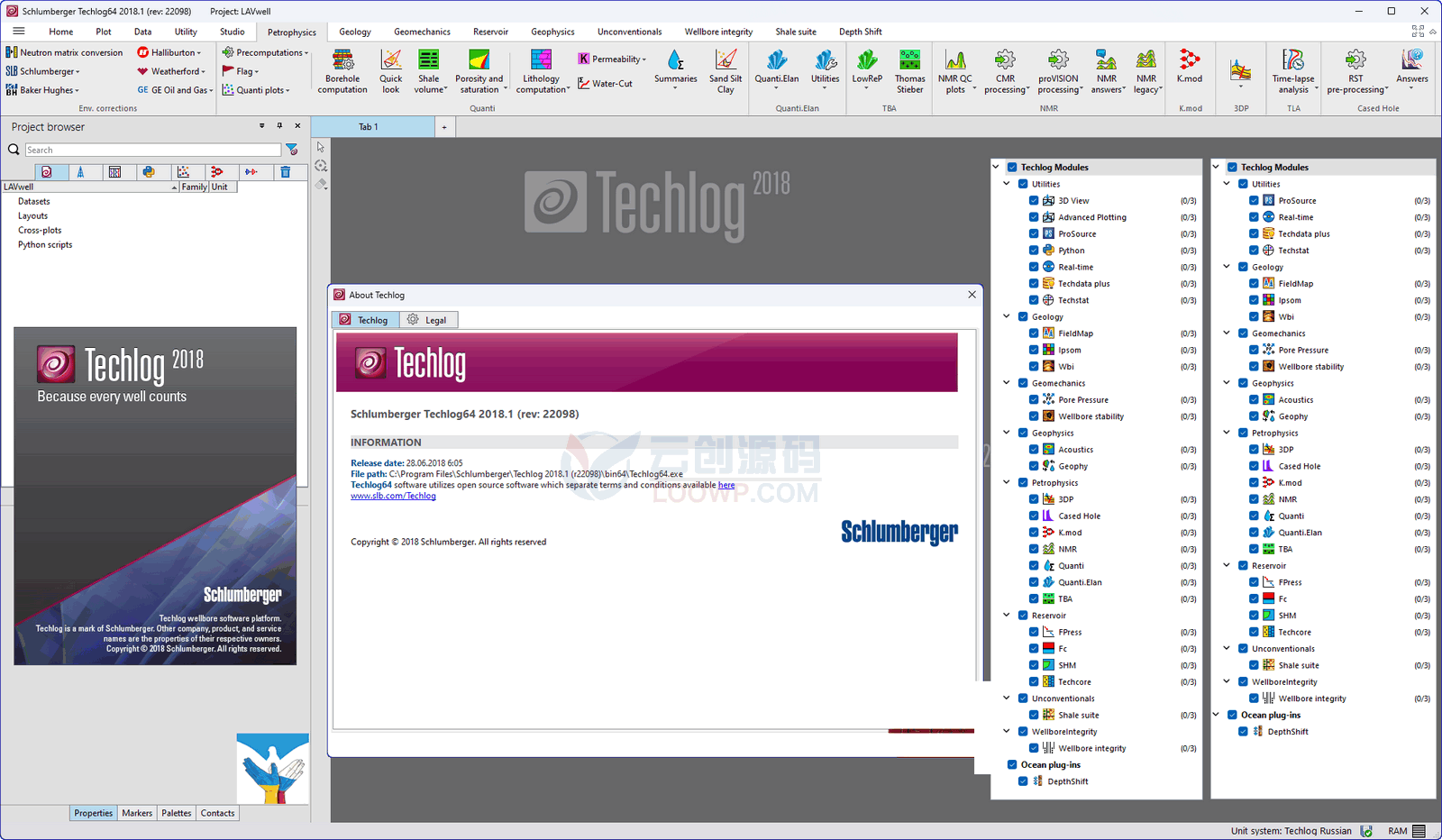Click the cross-plot scatter icon in Project browser
1442x840 pixels.
tap(183, 171)
